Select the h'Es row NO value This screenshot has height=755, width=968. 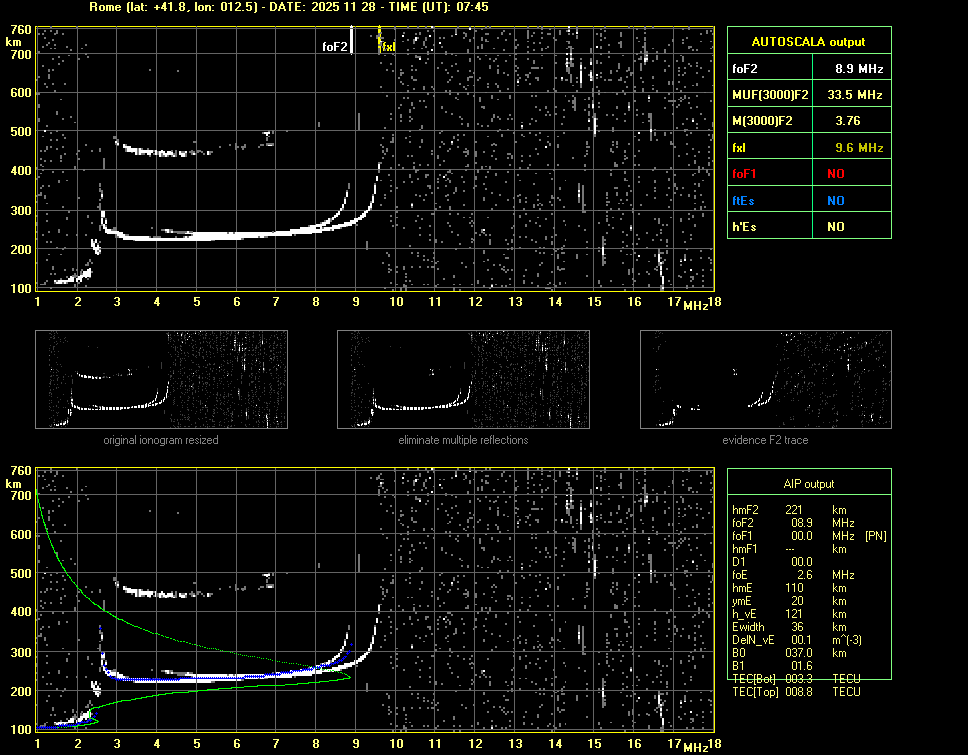click(x=834, y=227)
